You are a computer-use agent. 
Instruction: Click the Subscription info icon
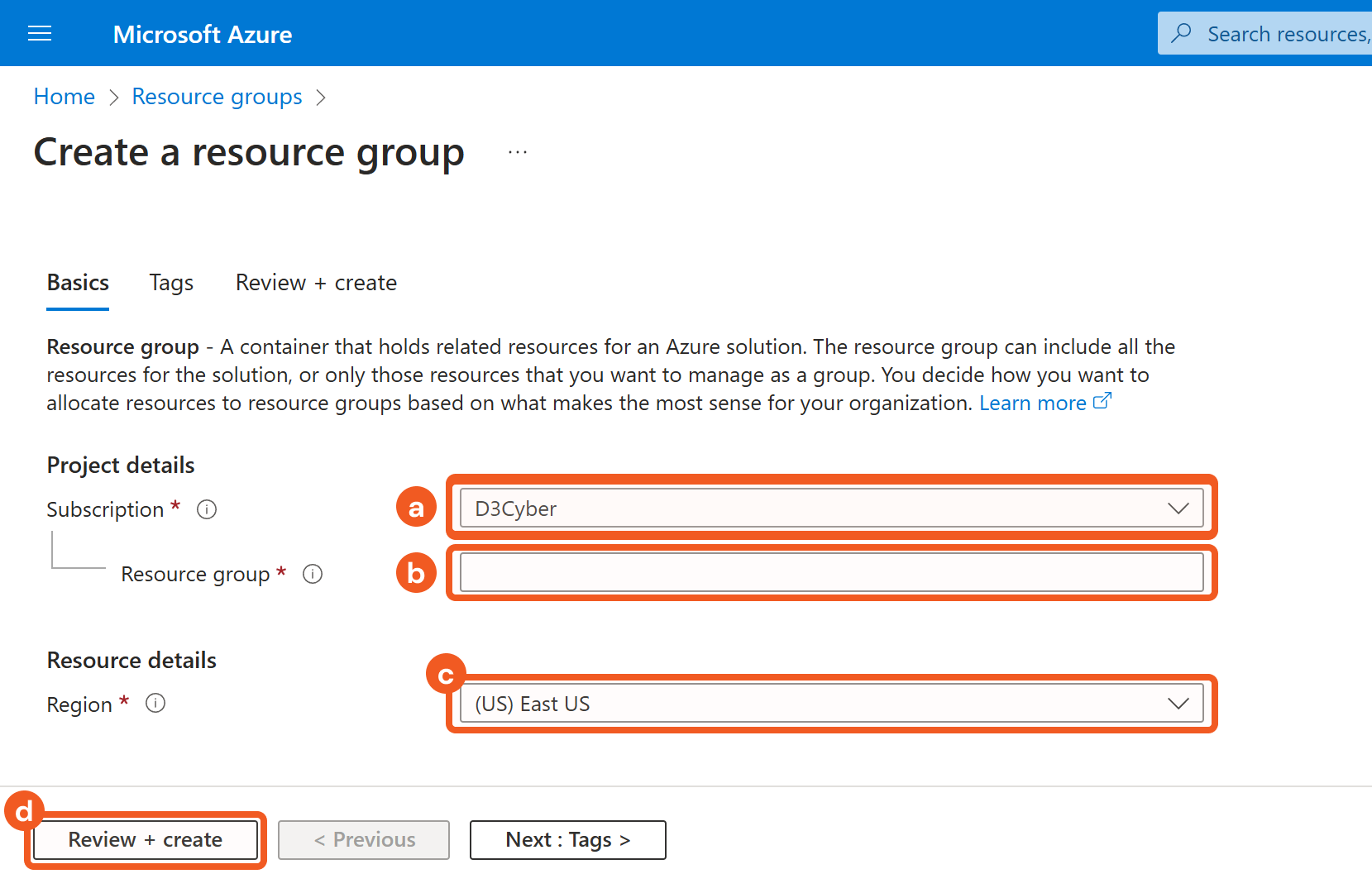[x=207, y=509]
